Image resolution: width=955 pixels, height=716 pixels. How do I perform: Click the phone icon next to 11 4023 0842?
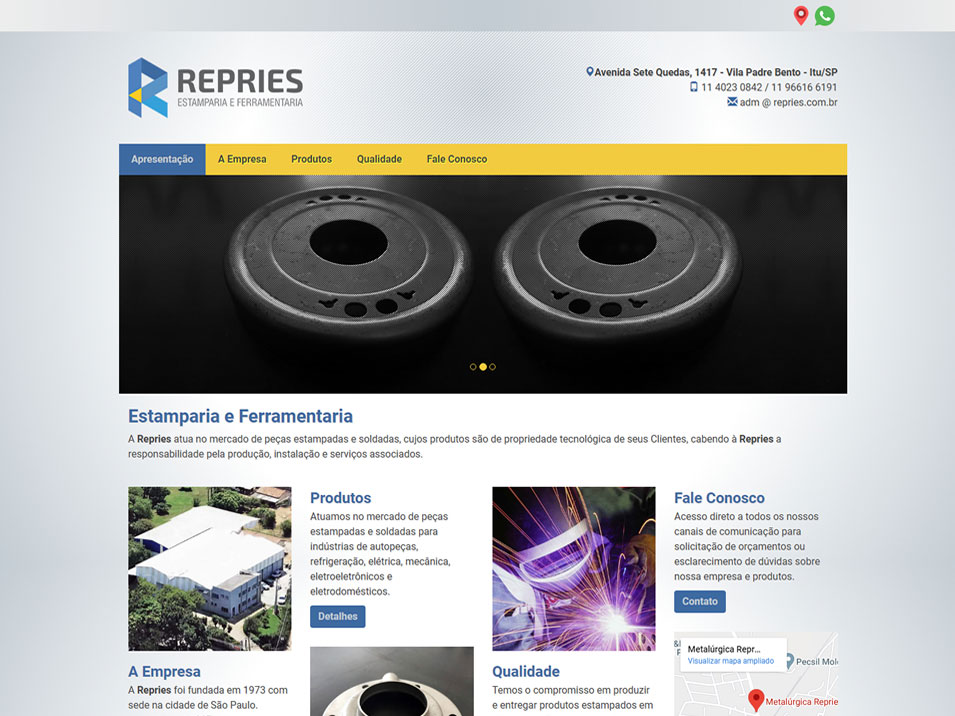coord(694,87)
